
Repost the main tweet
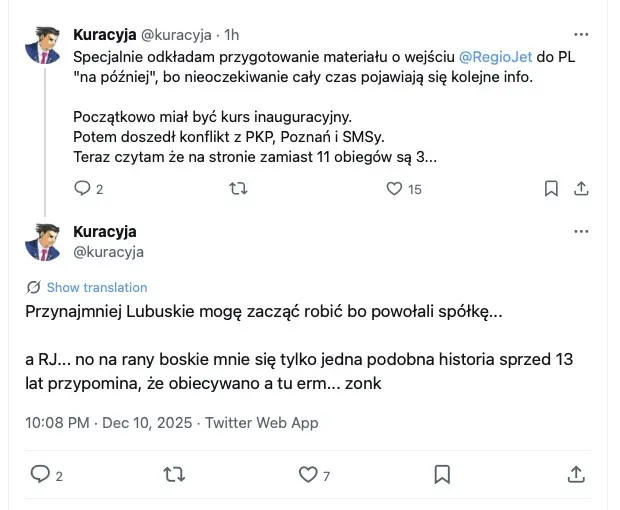click(x=174, y=474)
